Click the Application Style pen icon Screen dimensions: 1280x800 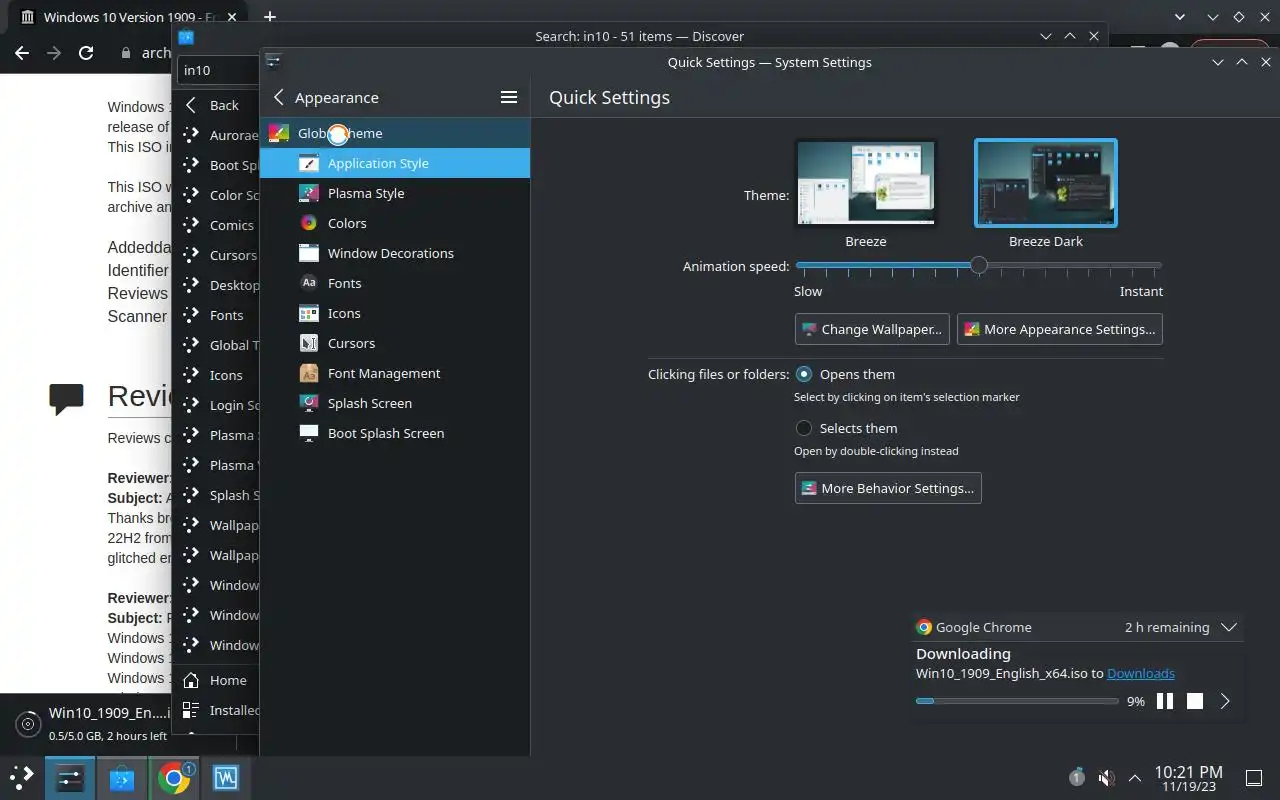(x=309, y=163)
